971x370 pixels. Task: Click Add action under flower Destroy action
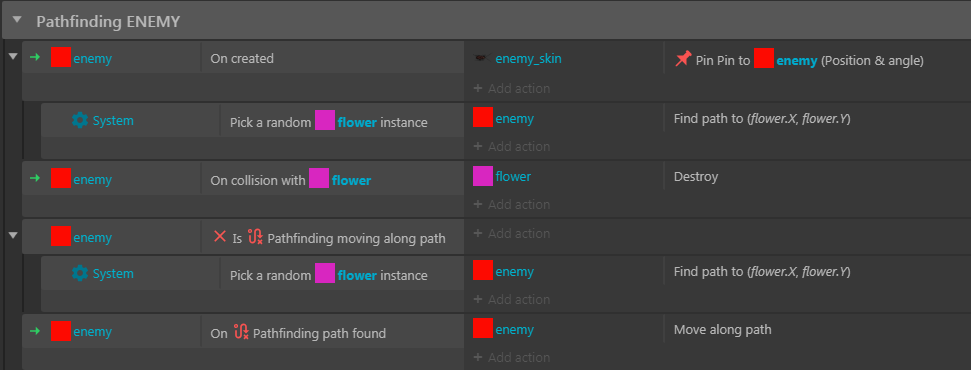pyautogui.click(x=512, y=205)
